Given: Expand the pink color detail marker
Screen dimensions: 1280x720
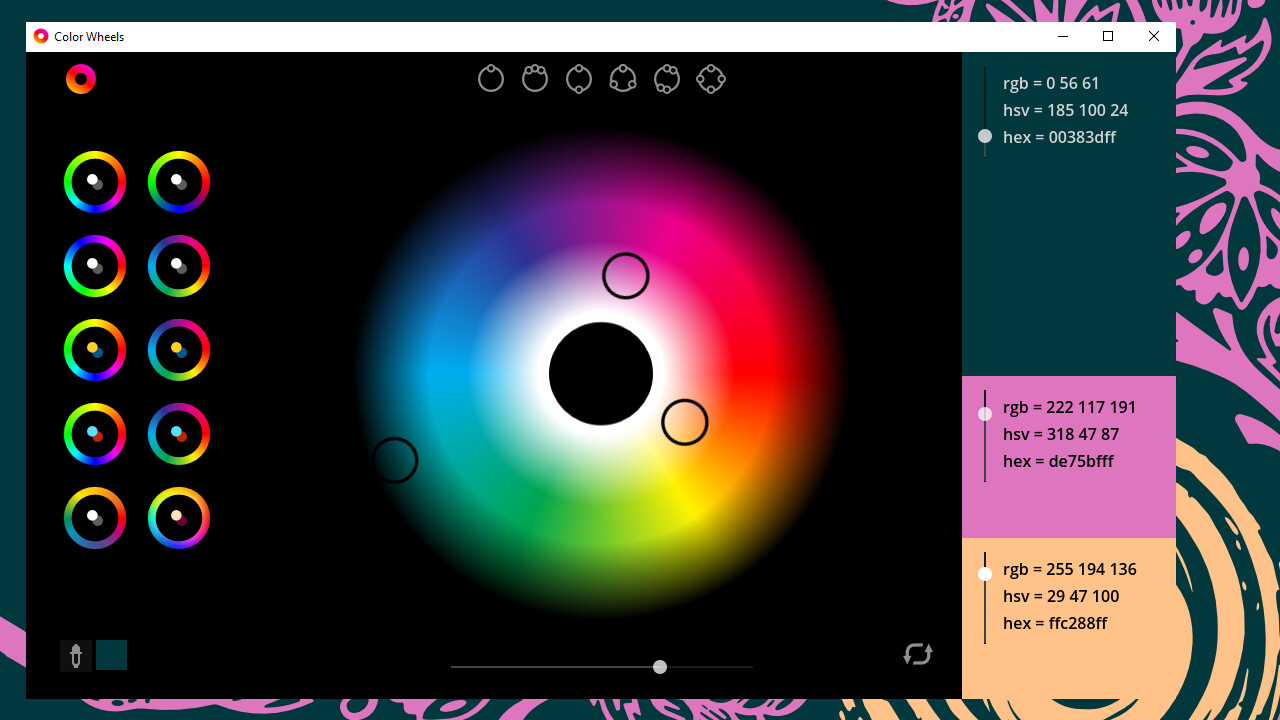Looking at the screenshot, I should [x=985, y=413].
